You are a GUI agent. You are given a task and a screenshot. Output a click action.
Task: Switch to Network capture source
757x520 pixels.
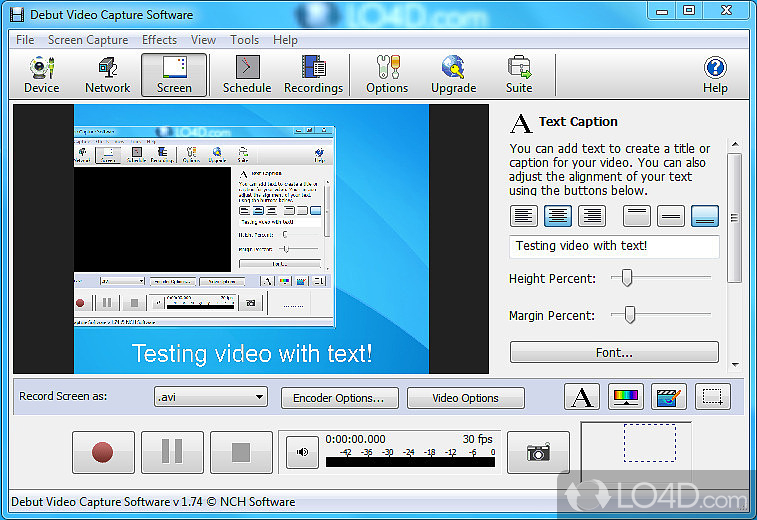coord(107,75)
